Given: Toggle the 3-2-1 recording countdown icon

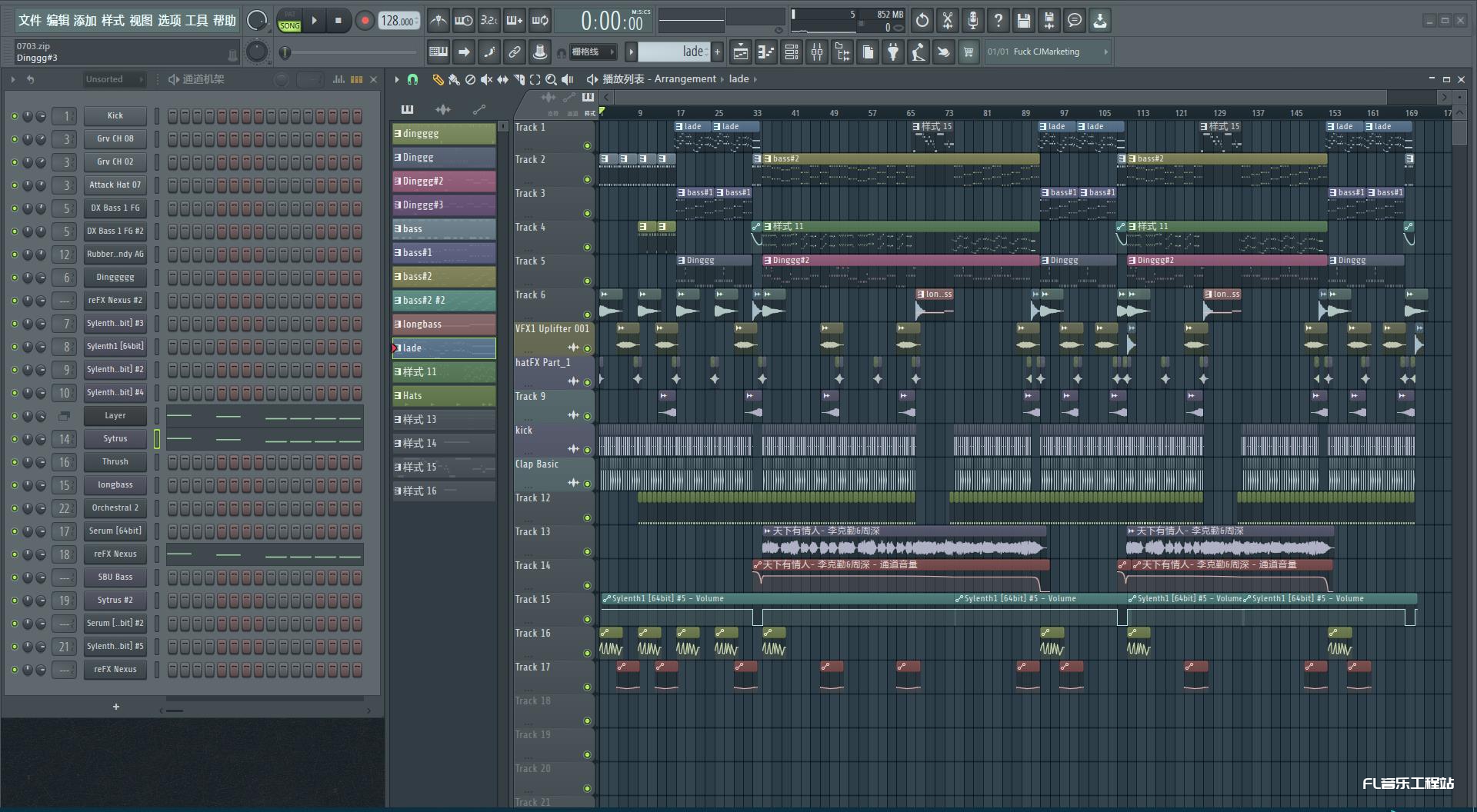Looking at the screenshot, I should tap(489, 21).
